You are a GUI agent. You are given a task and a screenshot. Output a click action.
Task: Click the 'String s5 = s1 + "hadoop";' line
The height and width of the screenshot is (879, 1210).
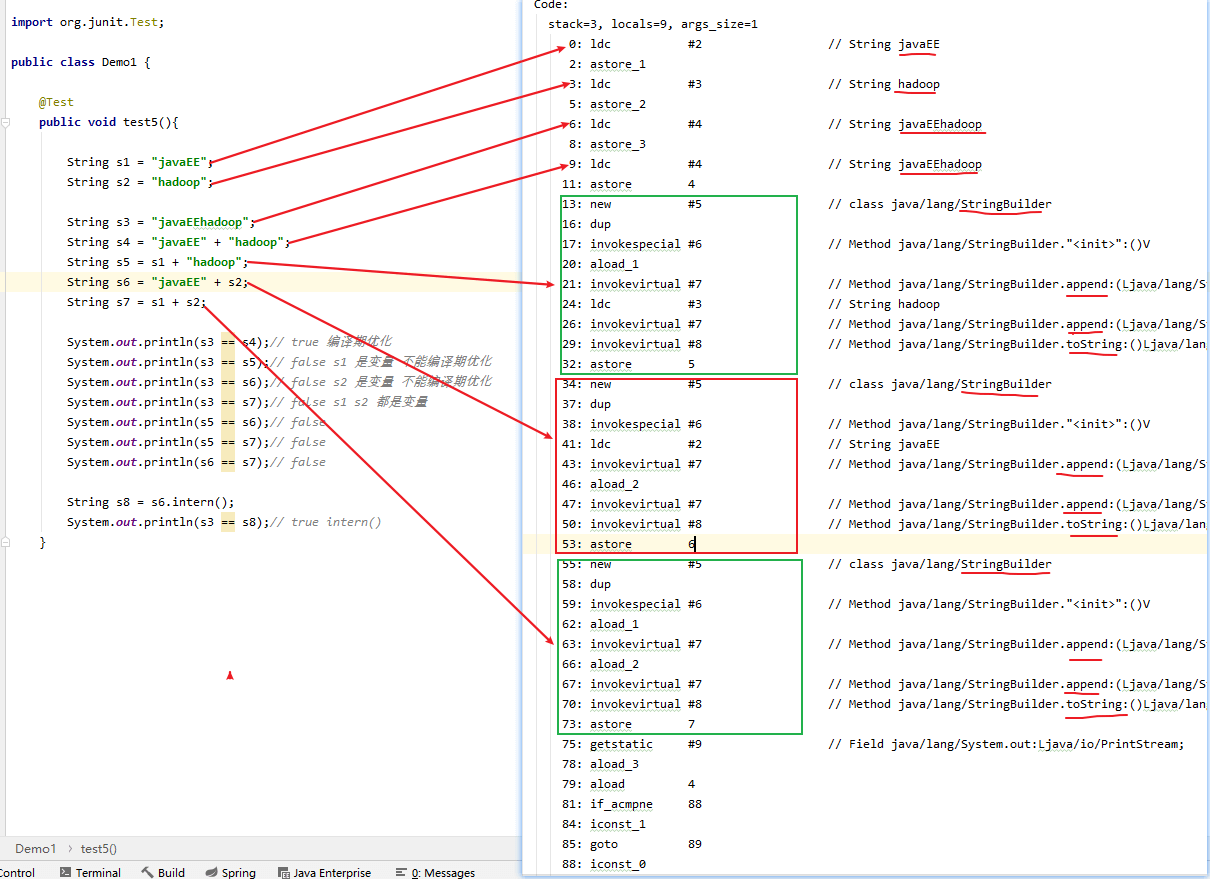coord(157,262)
